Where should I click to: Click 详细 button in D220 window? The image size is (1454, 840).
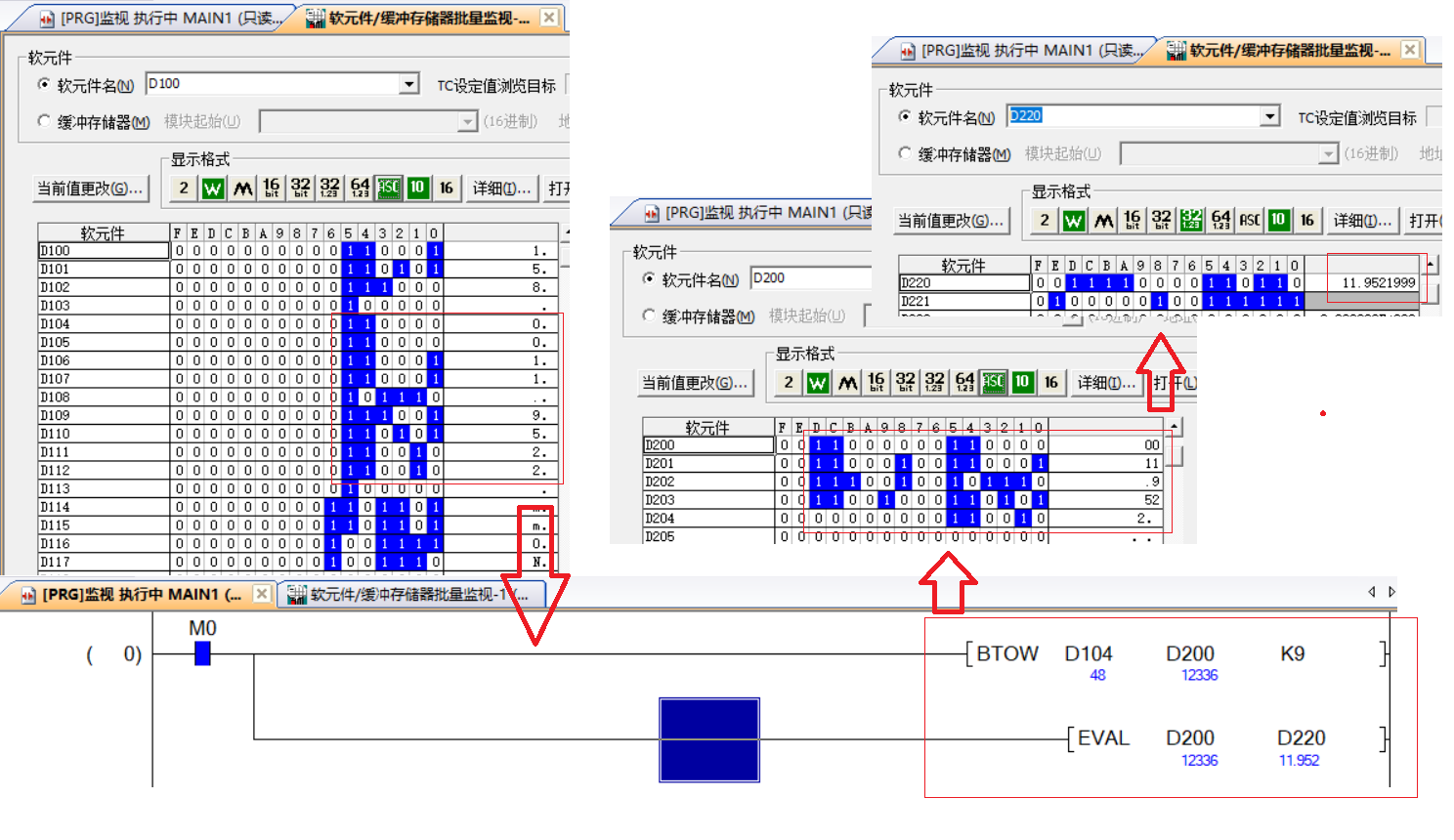[1362, 220]
